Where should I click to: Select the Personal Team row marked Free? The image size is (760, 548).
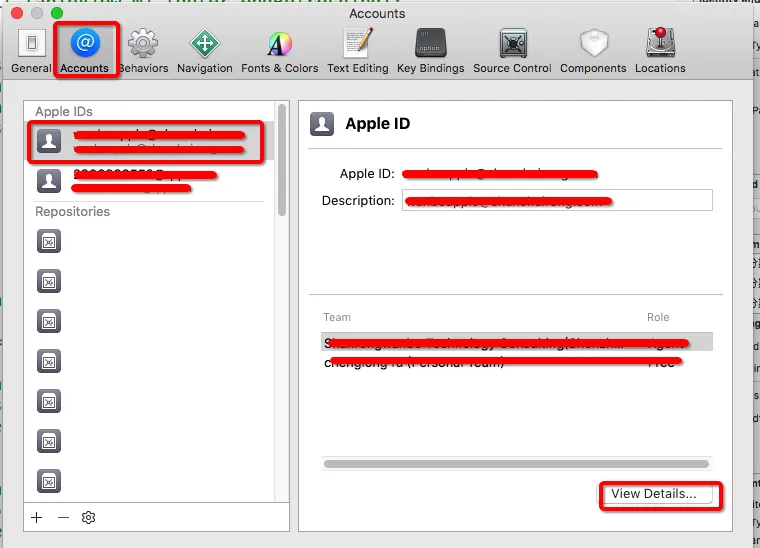click(517, 362)
